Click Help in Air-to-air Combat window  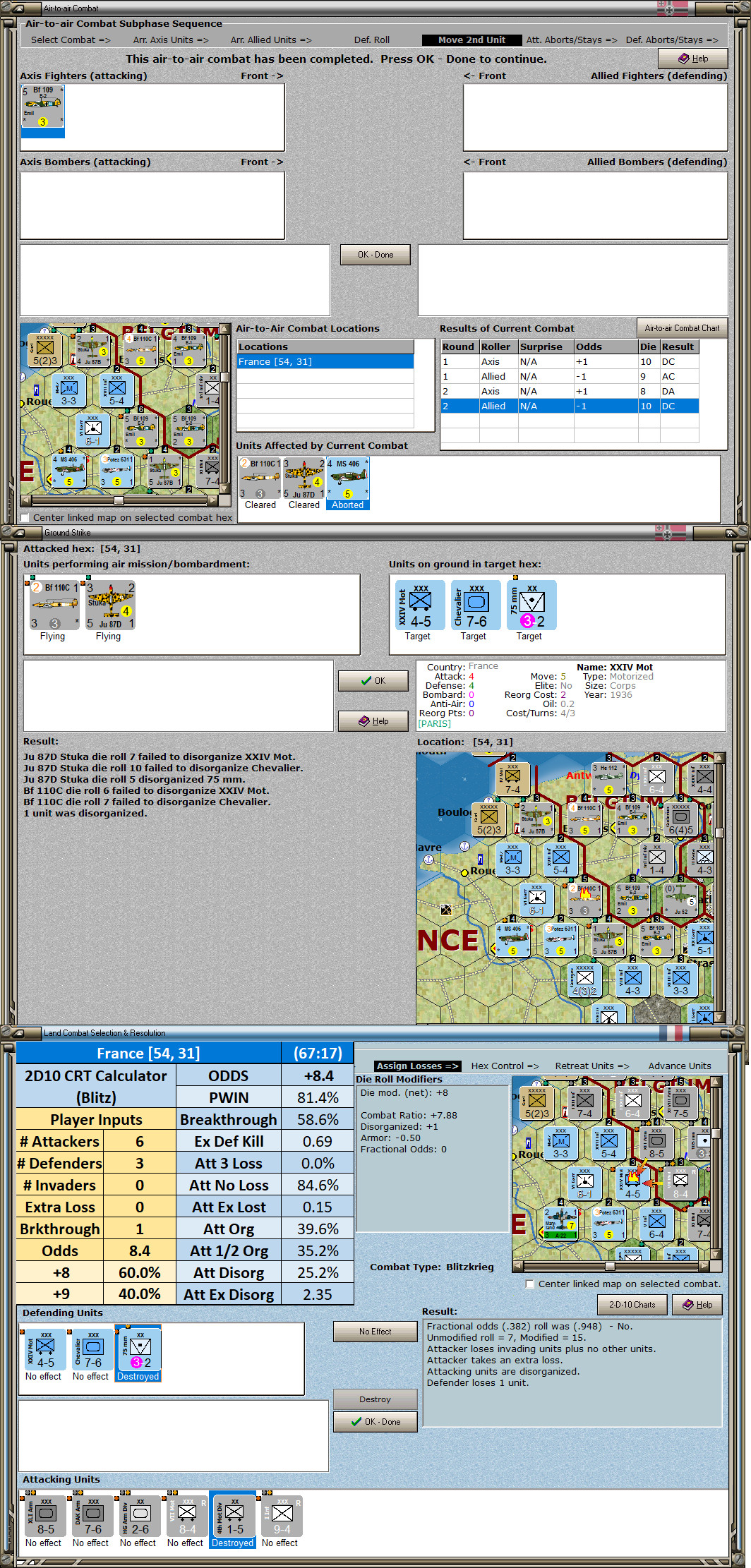click(x=692, y=59)
